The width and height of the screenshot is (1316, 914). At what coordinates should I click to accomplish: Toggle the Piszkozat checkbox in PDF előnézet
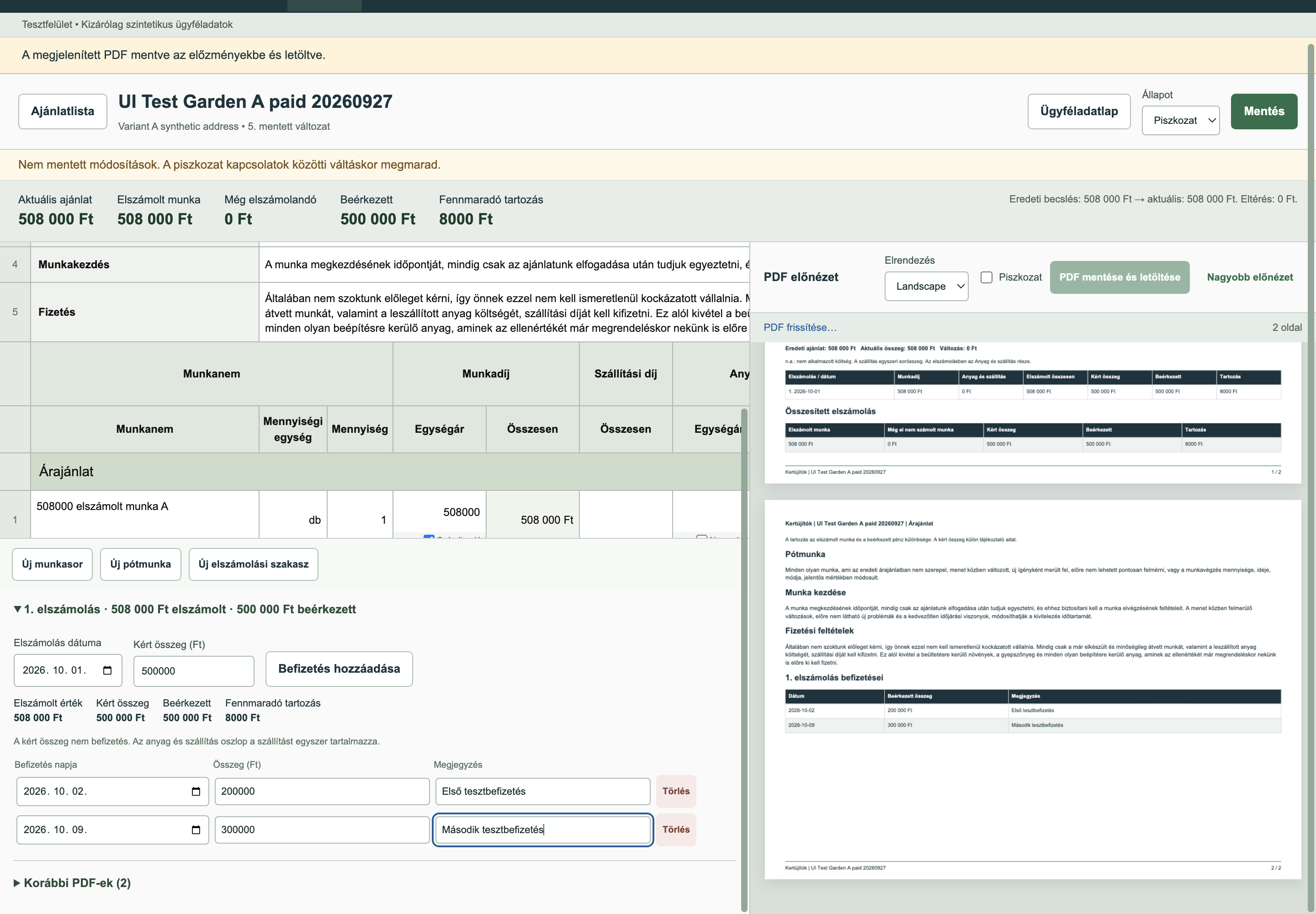point(986,277)
